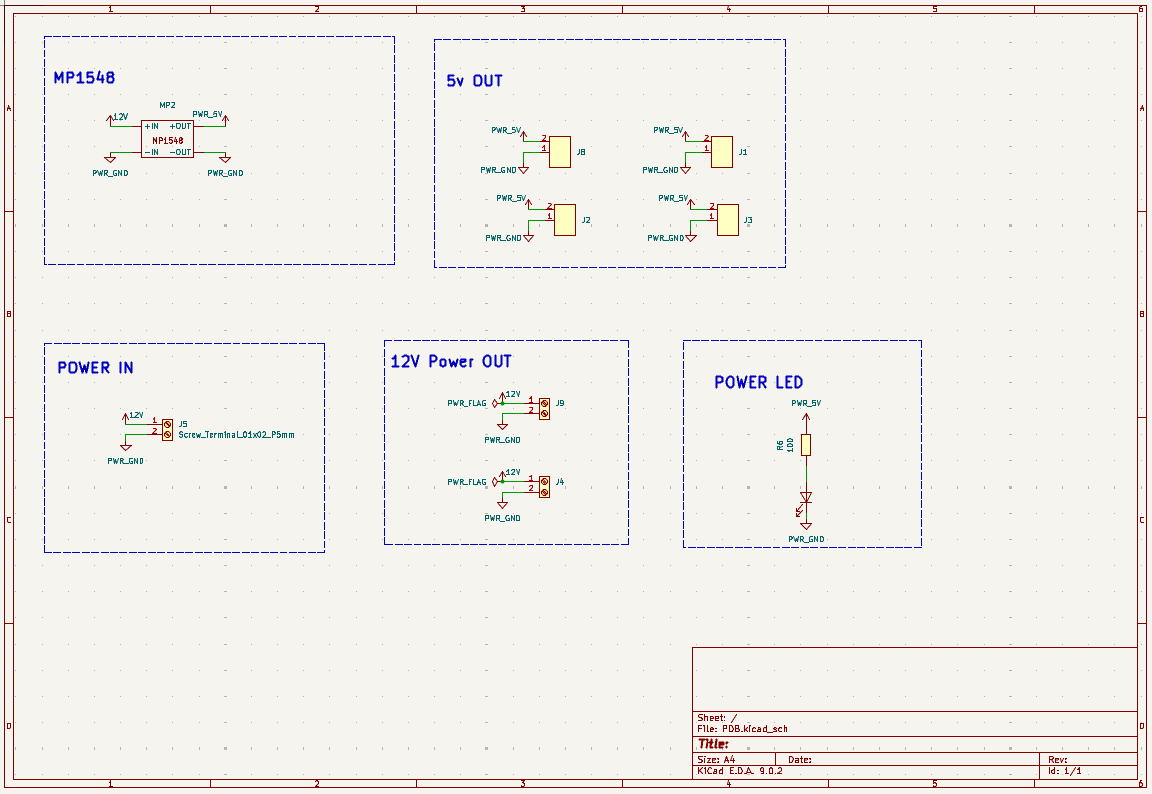Select the J9 screw terminal symbol
The image size is (1152, 794).
544,408
